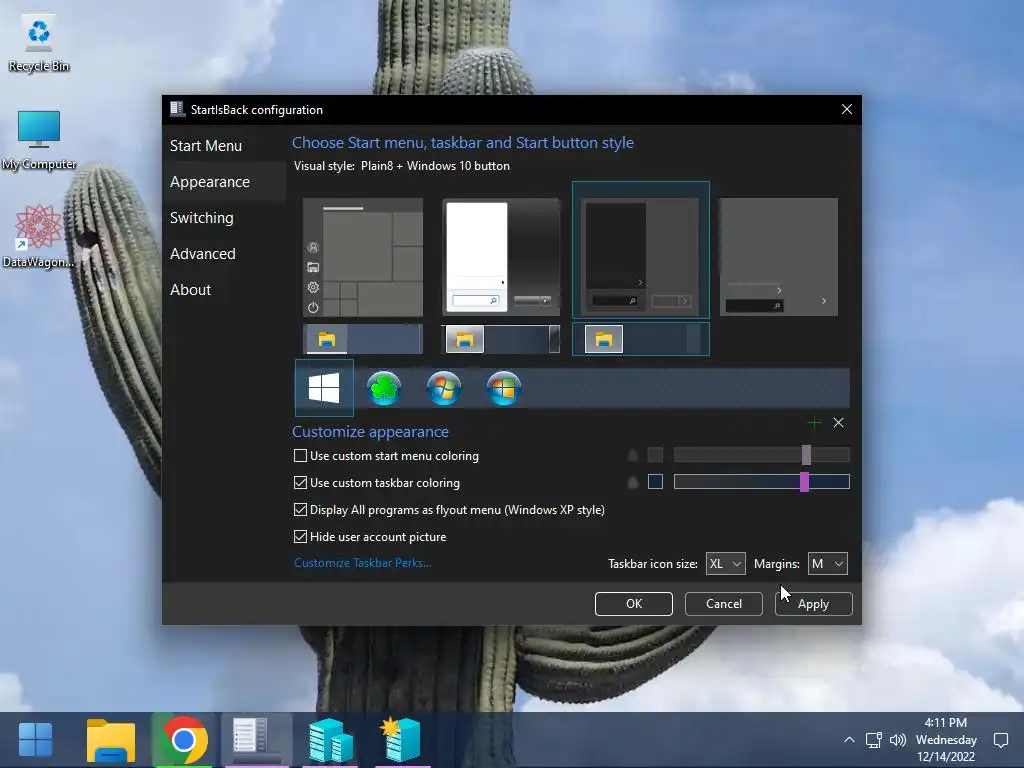Open File Explorer from the taskbar

click(110, 741)
